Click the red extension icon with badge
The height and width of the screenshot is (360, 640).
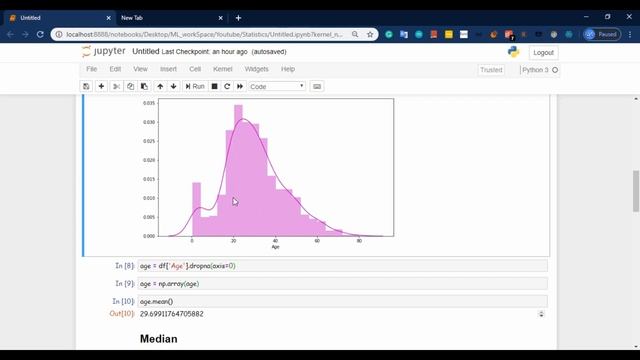tap(509, 35)
